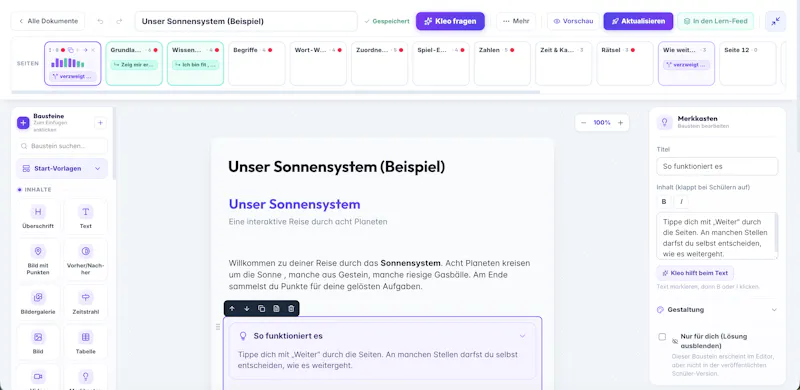Click the first page bar-chart thumbnail
The height and width of the screenshot is (390, 800).
67,63
